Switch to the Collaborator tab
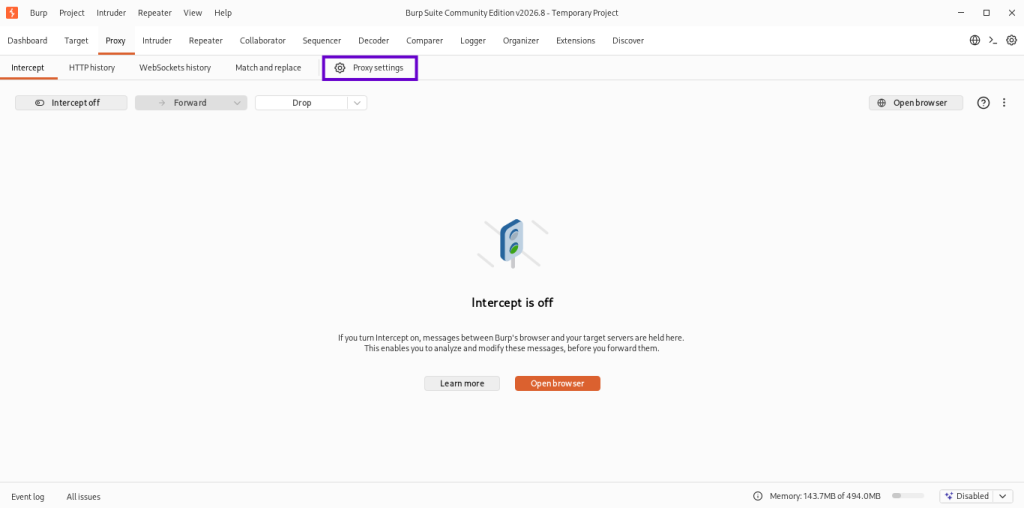The width and height of the screenshot is (1024, 508). pos(263,40)
